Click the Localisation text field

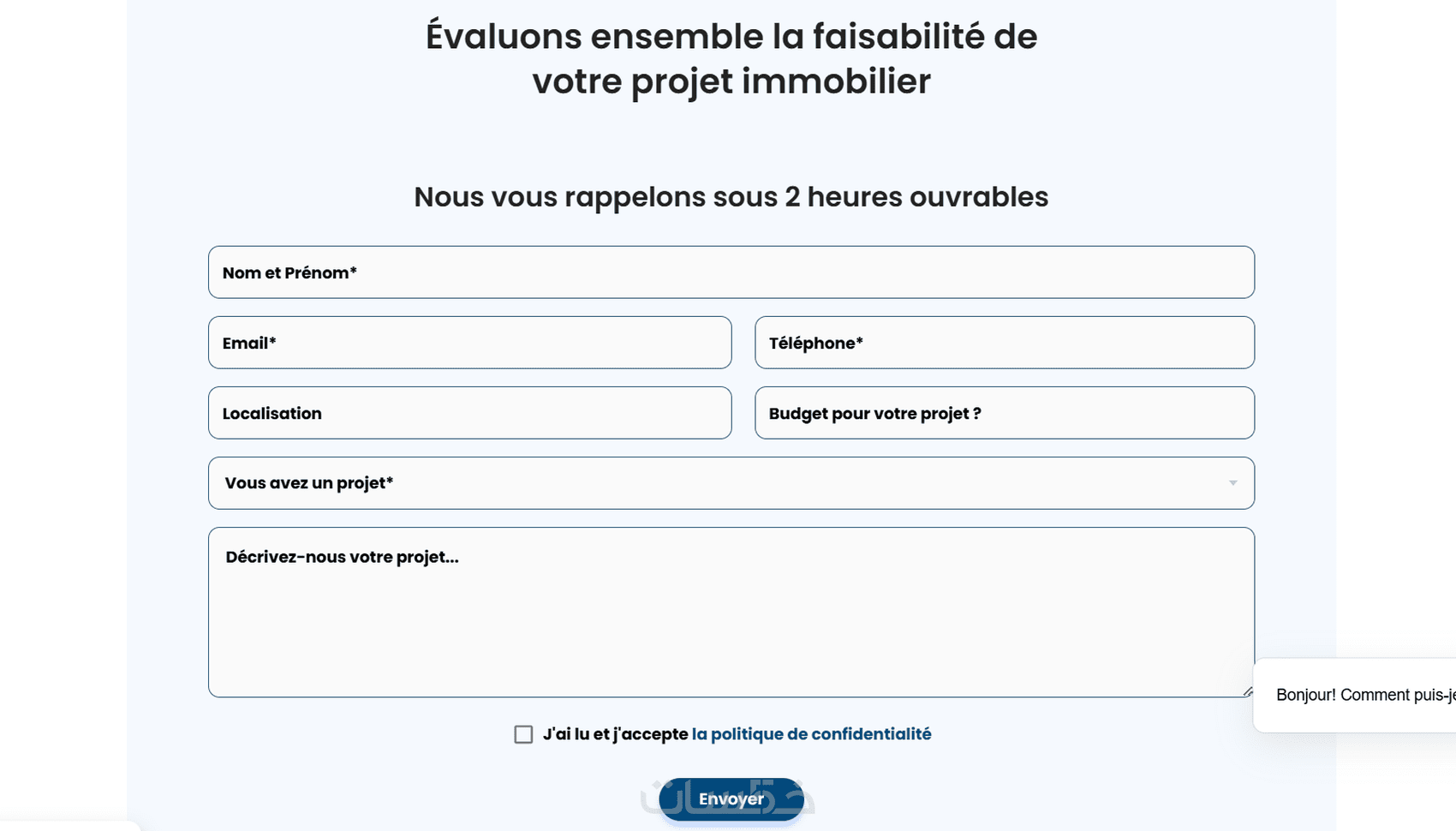pos(469,413)
